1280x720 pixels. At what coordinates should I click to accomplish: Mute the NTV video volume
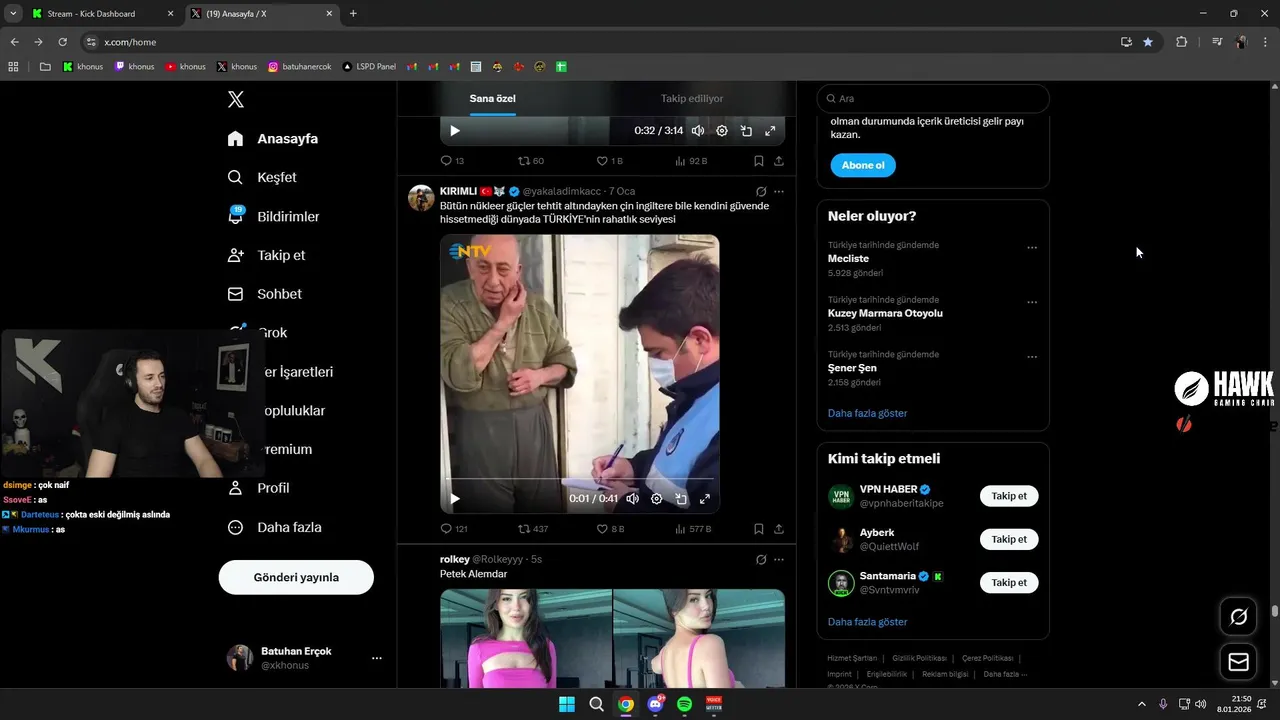point(632,499)
